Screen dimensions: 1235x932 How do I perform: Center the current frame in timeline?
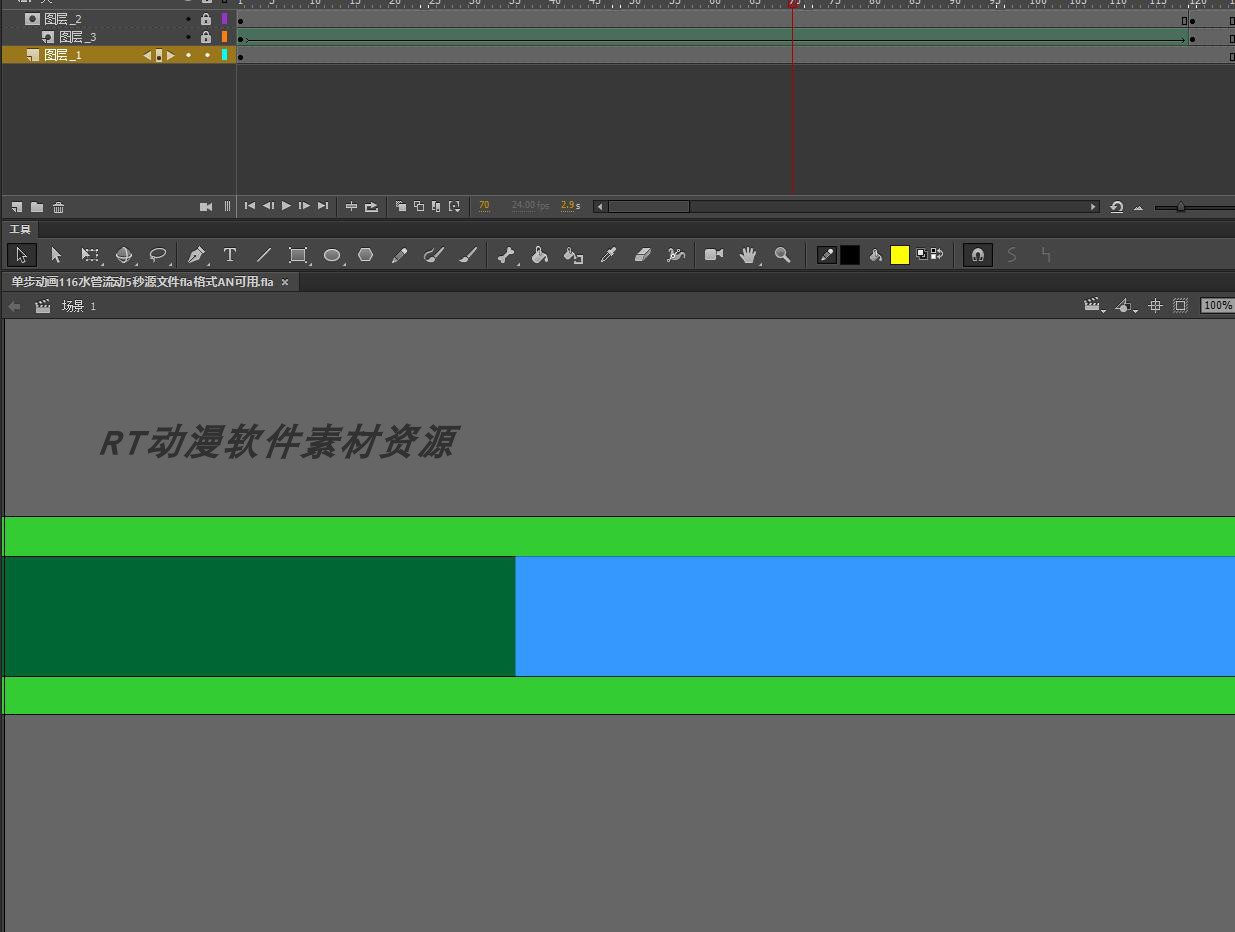pos(351,207)
